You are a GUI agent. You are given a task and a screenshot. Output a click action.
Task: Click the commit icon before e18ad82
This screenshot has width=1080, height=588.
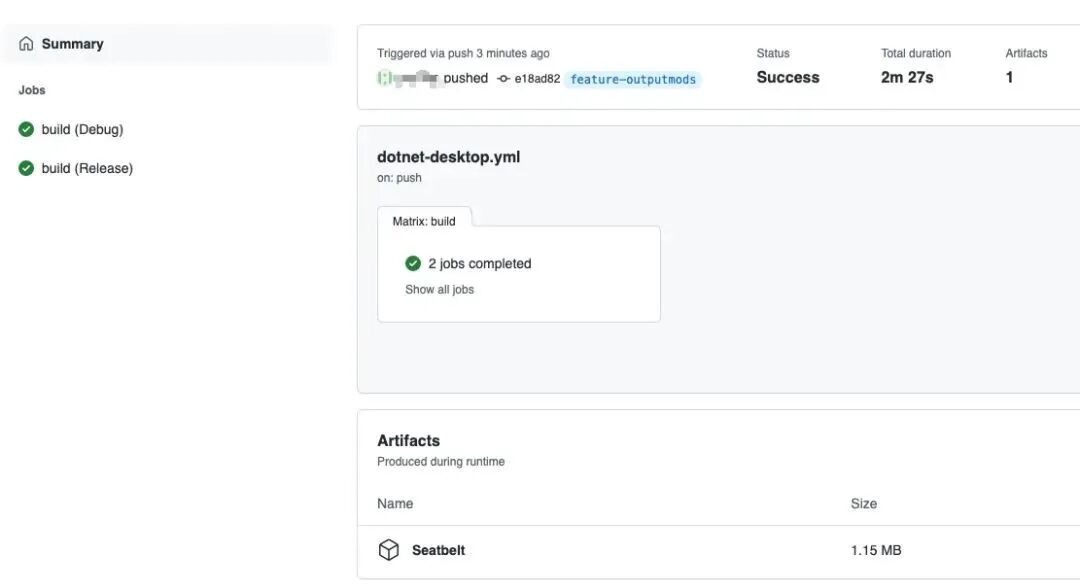pos(504,79)
